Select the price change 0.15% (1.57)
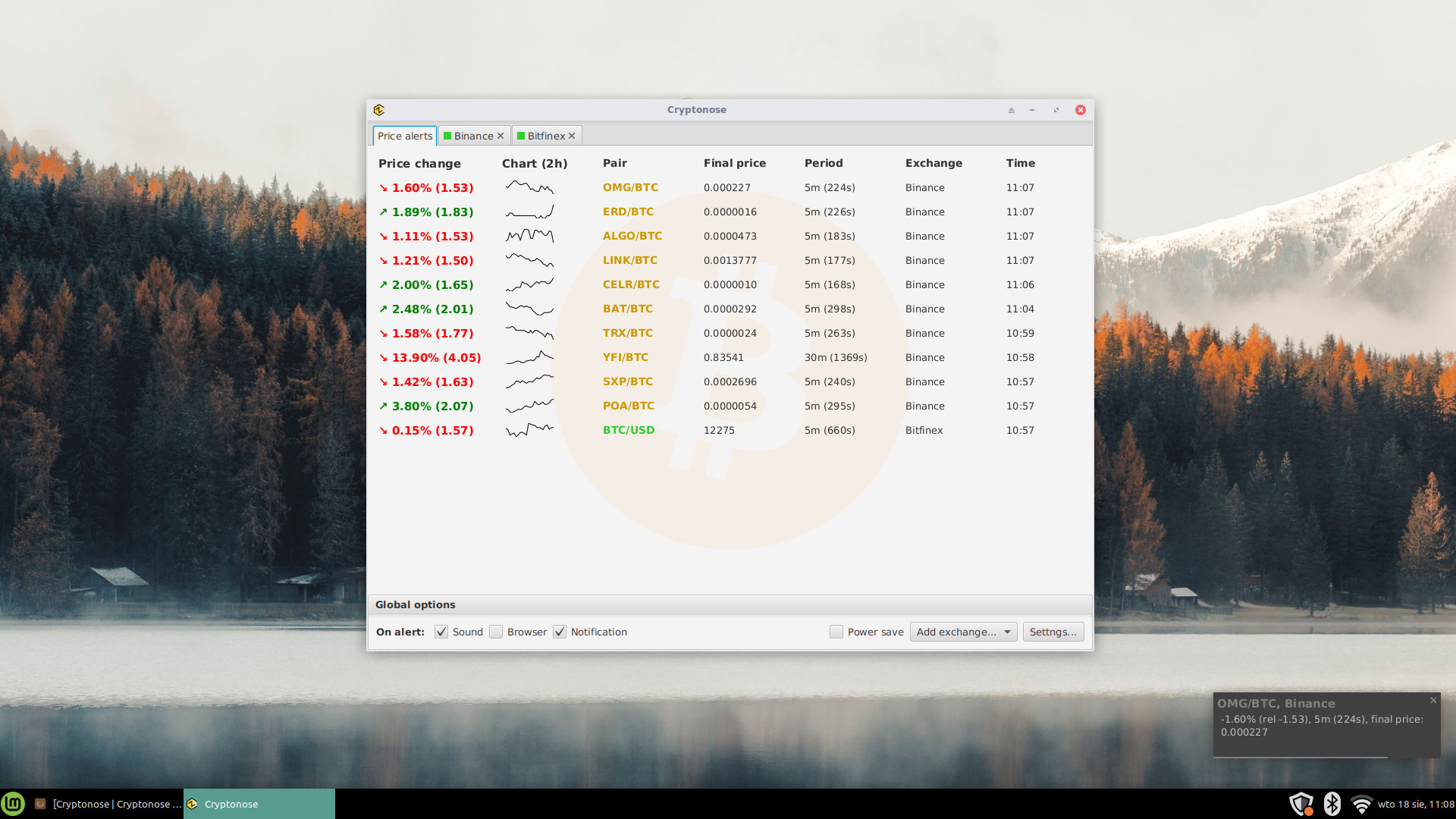1456x819 pixels. (x=432, y=430)
